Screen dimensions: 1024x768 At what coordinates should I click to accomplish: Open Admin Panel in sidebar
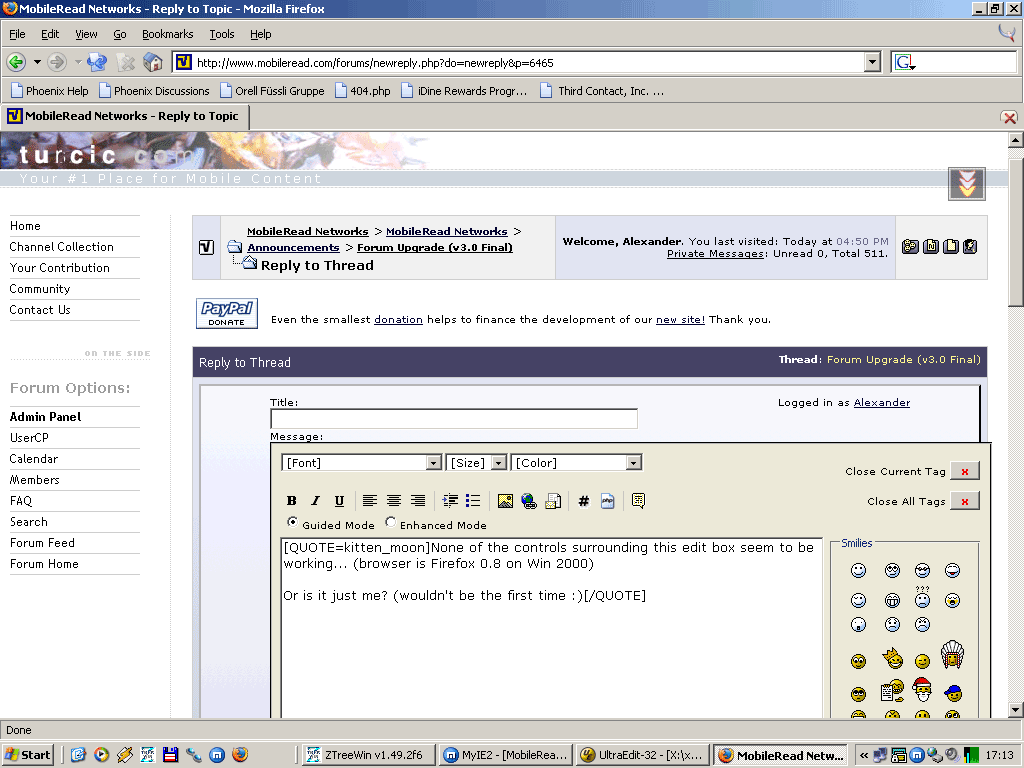coord(46,417)
